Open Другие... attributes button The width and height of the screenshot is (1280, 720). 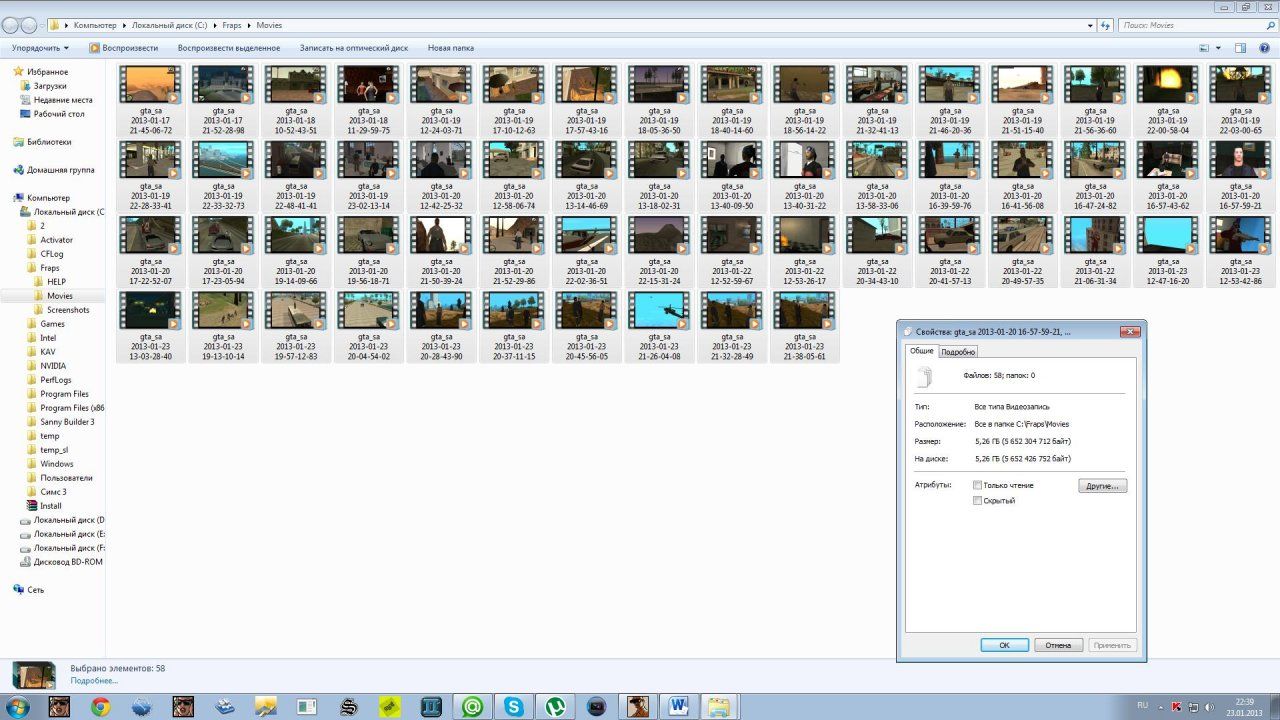1103,486
